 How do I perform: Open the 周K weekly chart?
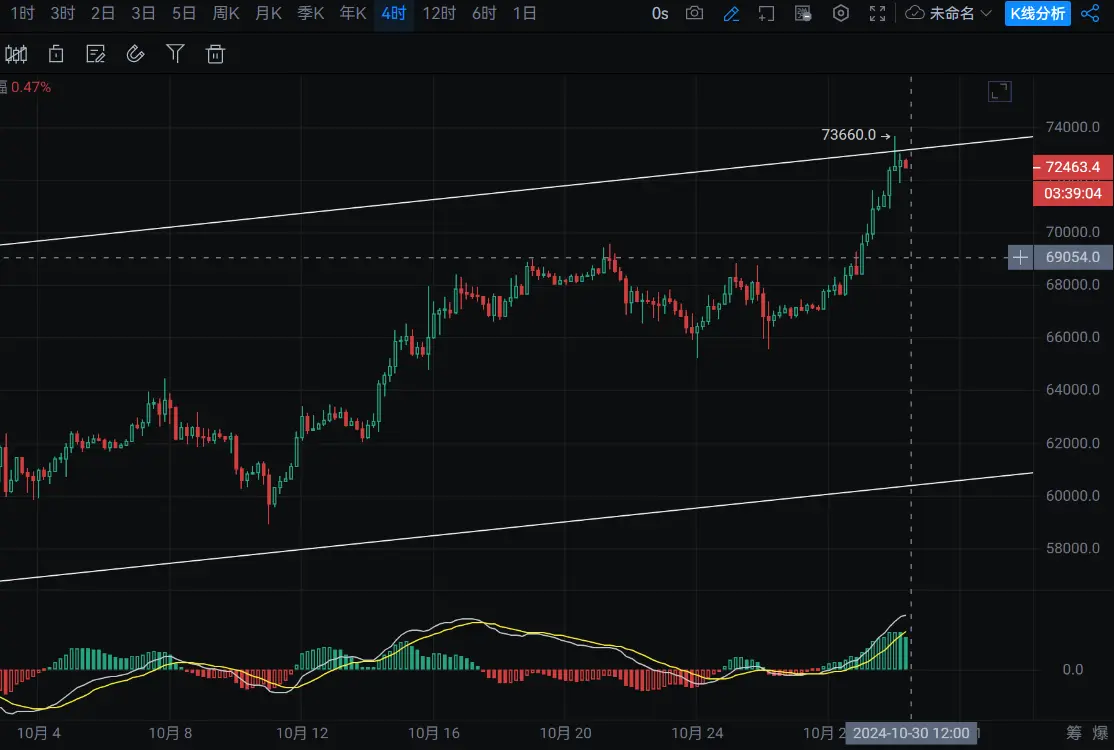[x=226, y=13]
